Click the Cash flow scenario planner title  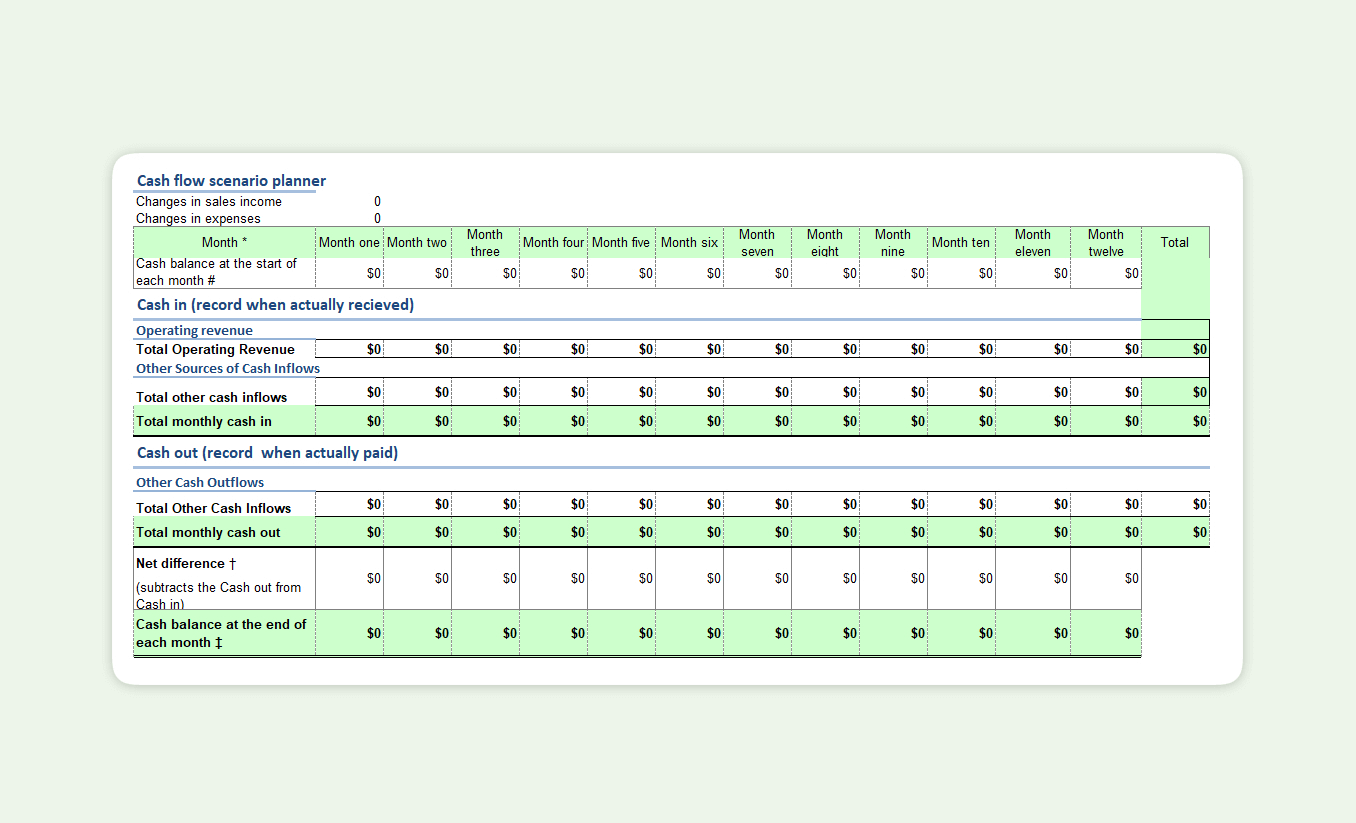coord(231,181)
